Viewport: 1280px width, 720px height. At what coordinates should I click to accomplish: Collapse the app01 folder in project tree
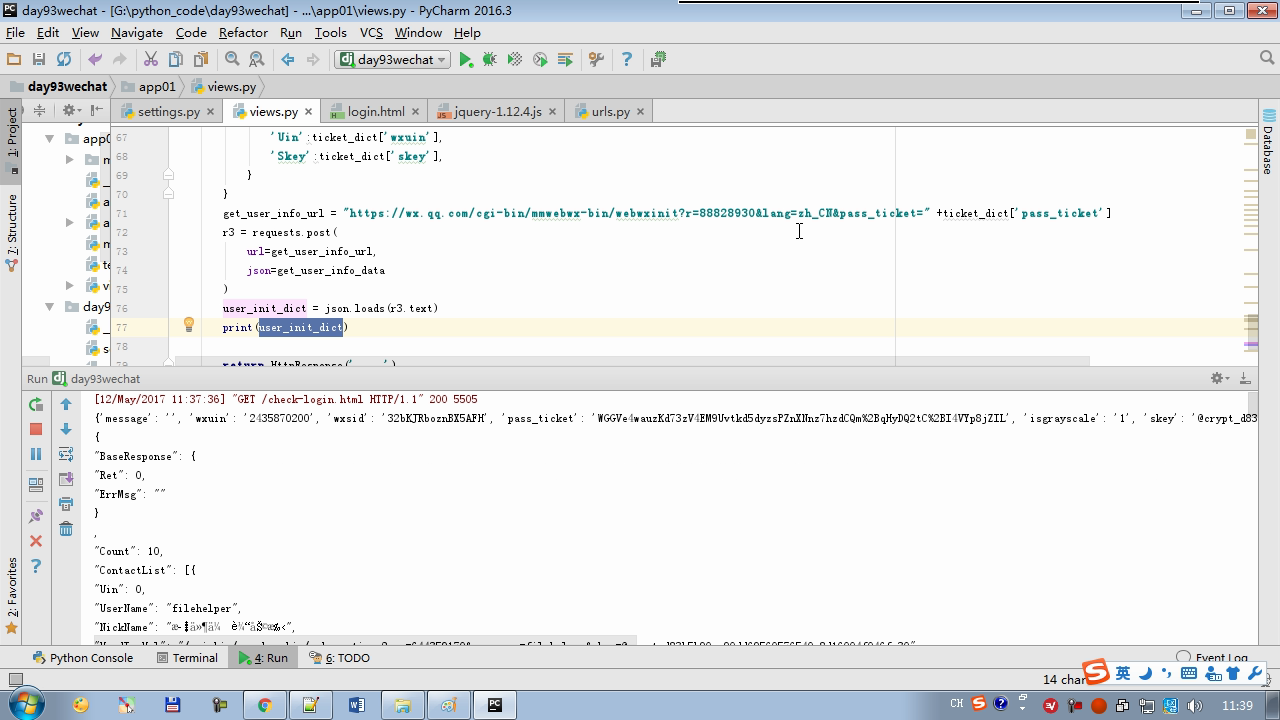49,139
